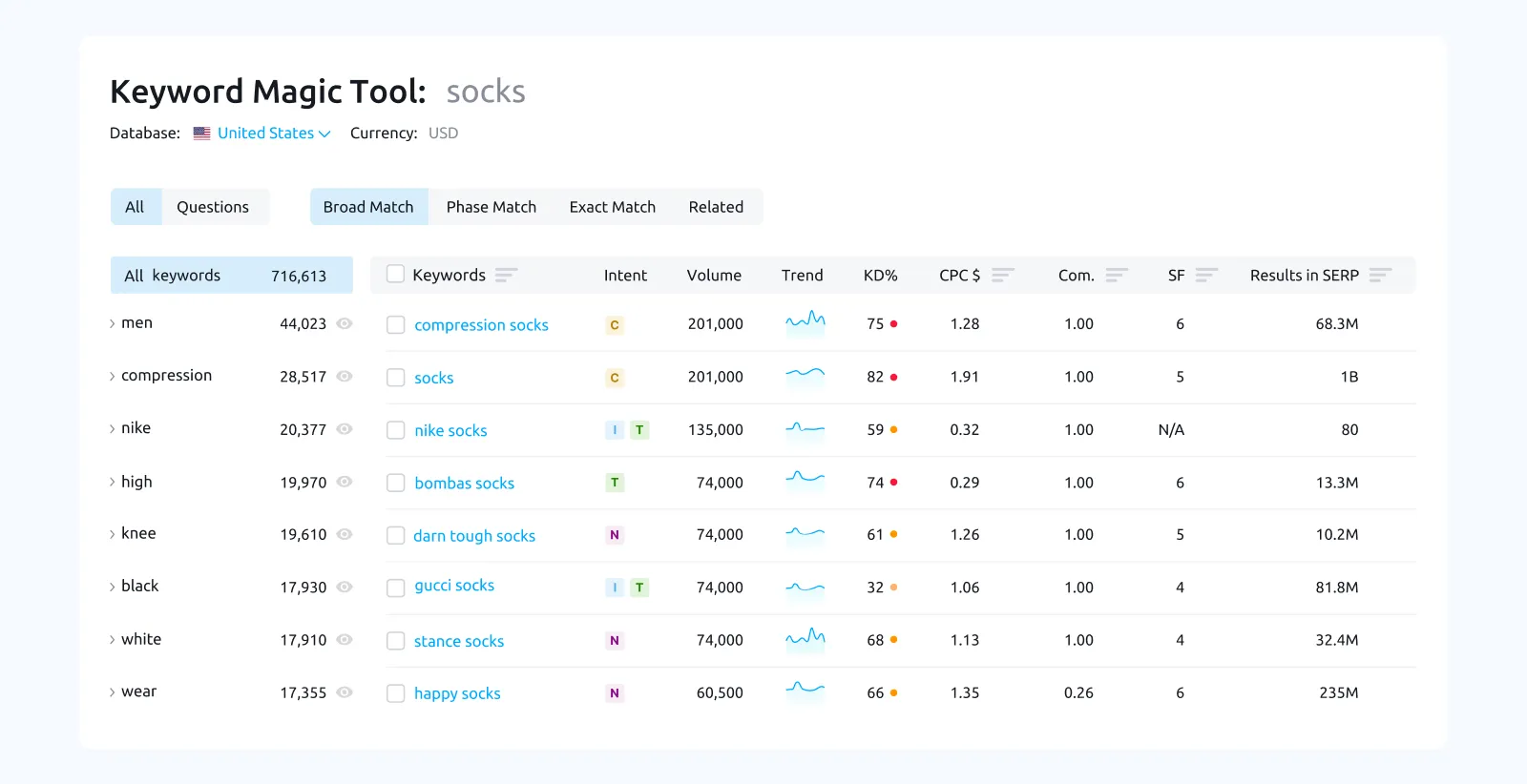Toggle the eye icon for men group

[345, 323]
